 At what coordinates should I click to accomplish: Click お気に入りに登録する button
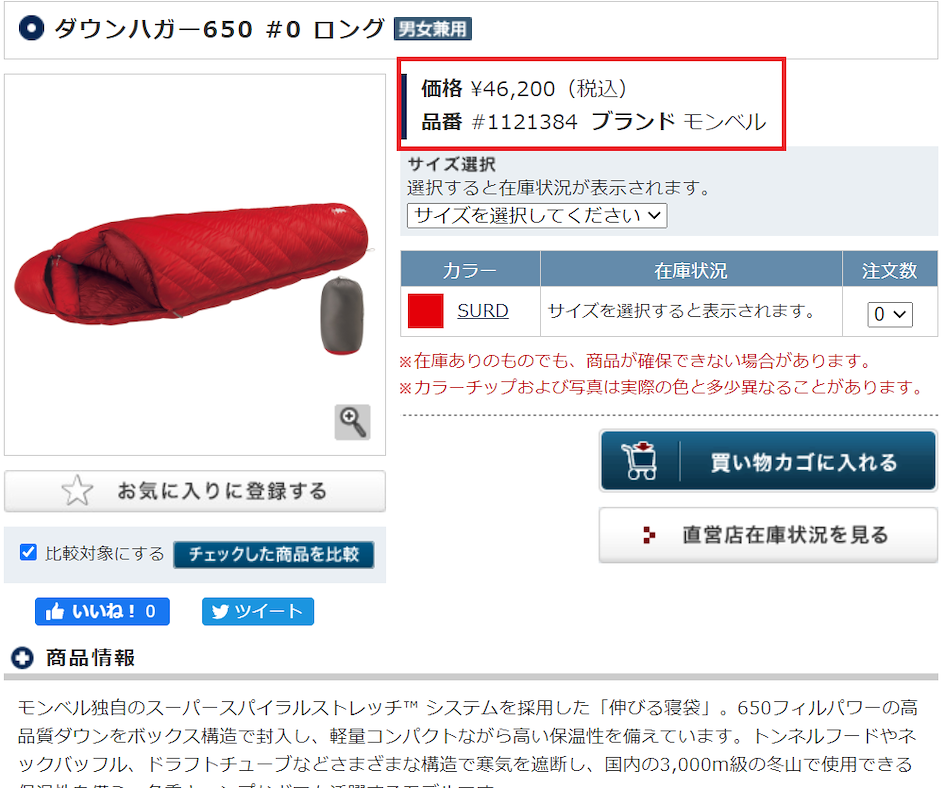point(195,491)
